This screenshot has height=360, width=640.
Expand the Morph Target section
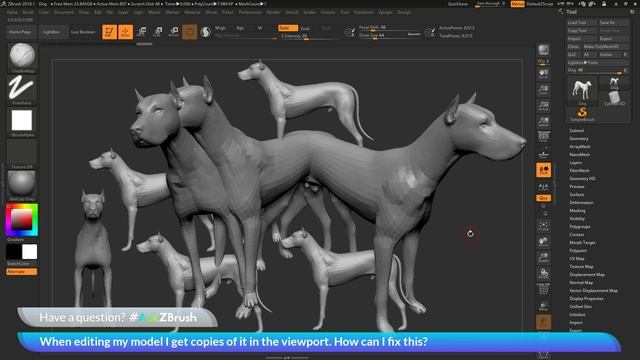[582, 242]
